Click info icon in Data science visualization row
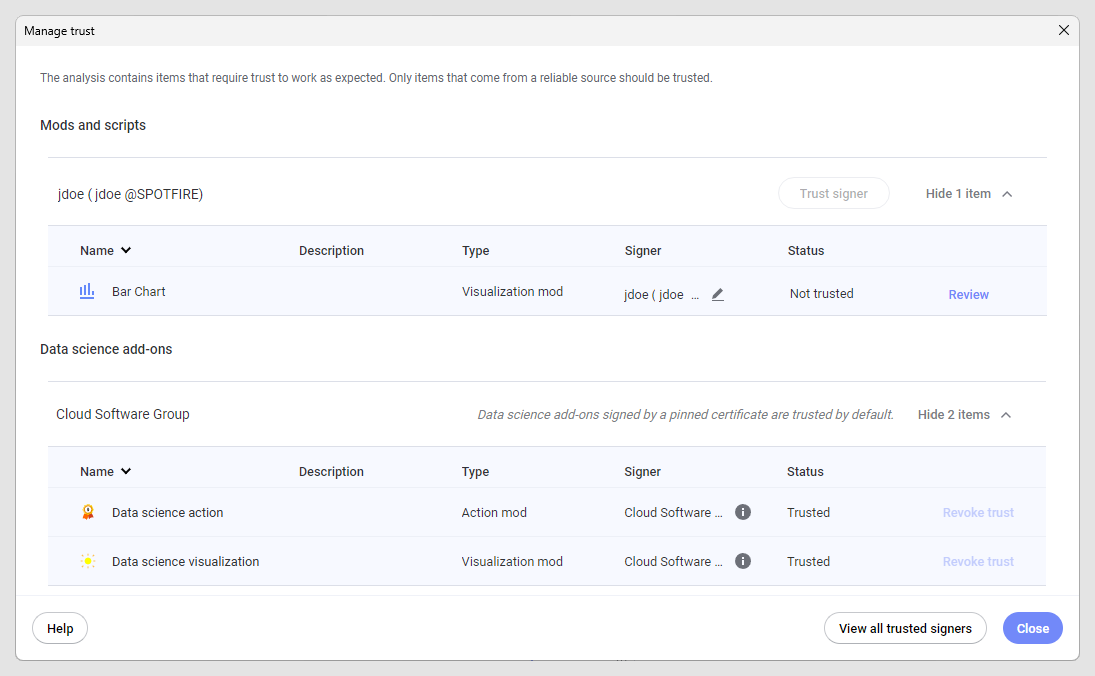The height and width of the screenshot is (676, 1095). (x=743, y=562)
